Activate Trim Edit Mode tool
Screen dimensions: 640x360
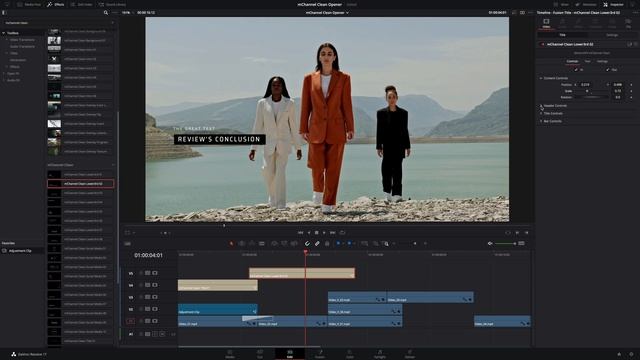pos(242,244)
